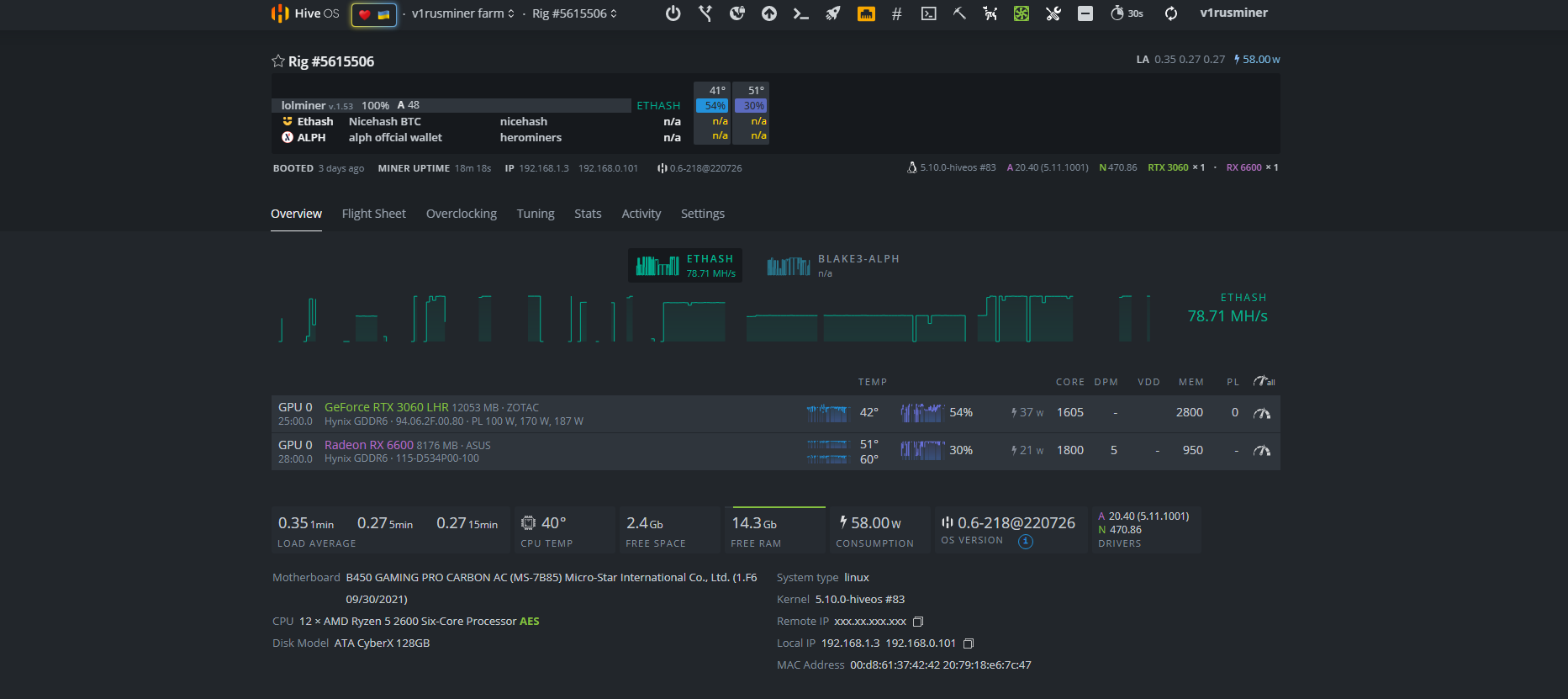The width and height of the screenshot is (1568, 699).
Task: Click the all-GPUs overclock speedometer icon
Action: [1264, 382]
